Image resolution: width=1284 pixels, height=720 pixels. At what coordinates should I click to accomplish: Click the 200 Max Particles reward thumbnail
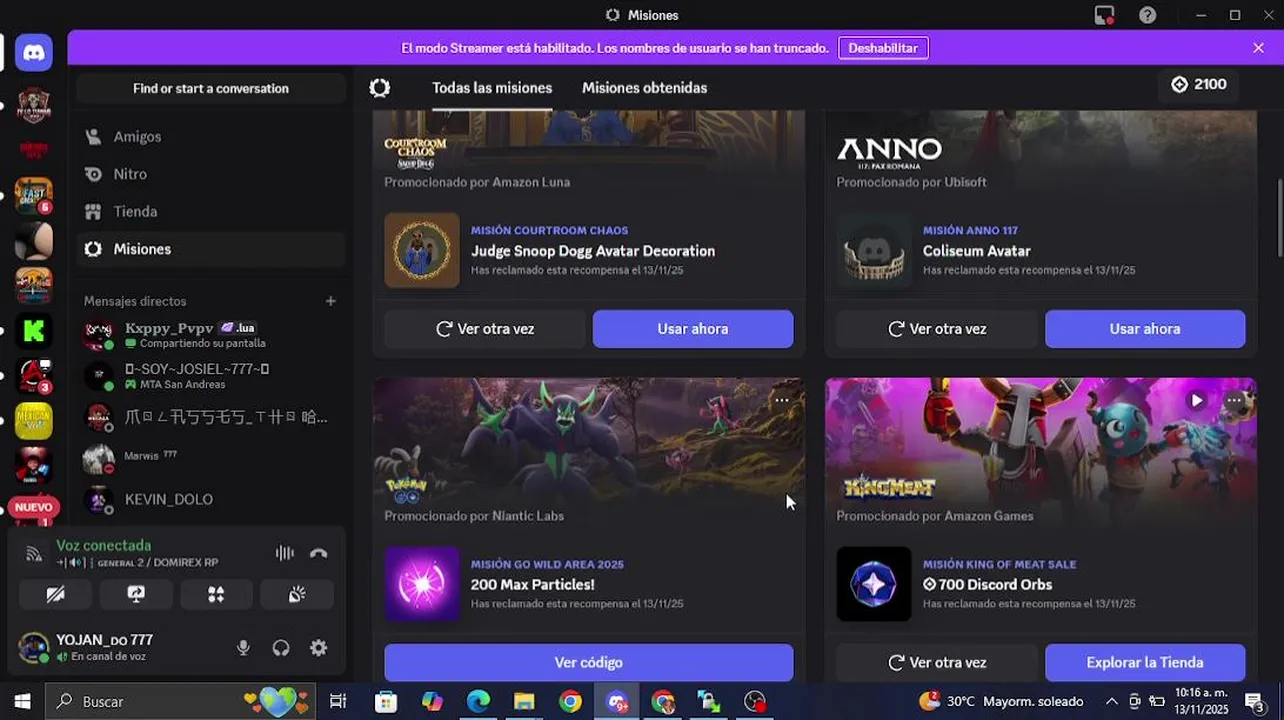pyautogui.click(x=422, y=584)
